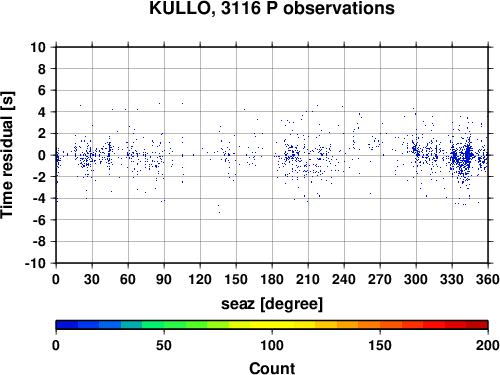500x375 pixels.
Task: Click the y-axis tick label -10
Action: pyautogui.click(x=35, y=263)
